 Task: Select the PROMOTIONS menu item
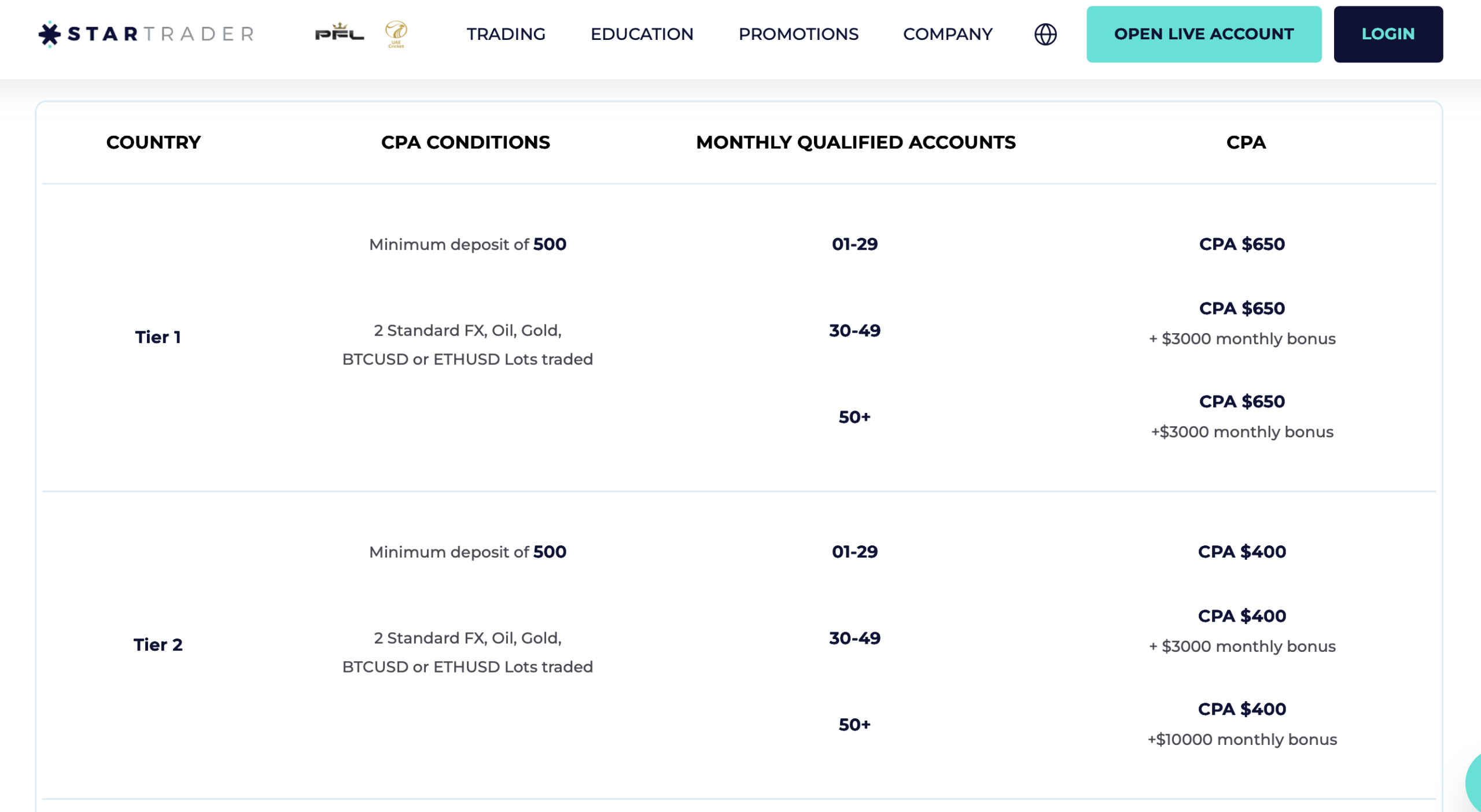coord(799,35)
